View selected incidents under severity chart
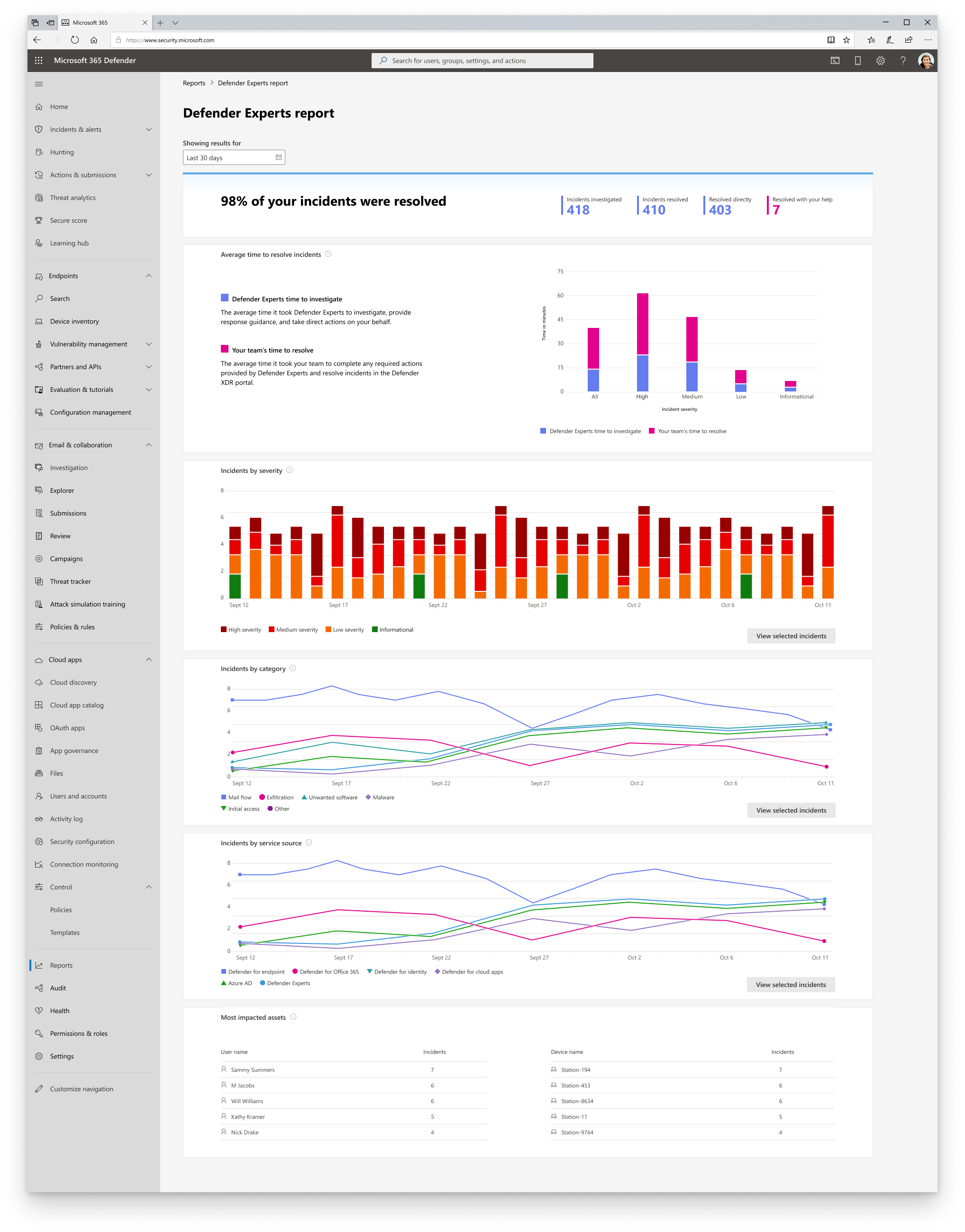Image resolution: width=965 pixels, height=1232 pixels. pos(791,635)
